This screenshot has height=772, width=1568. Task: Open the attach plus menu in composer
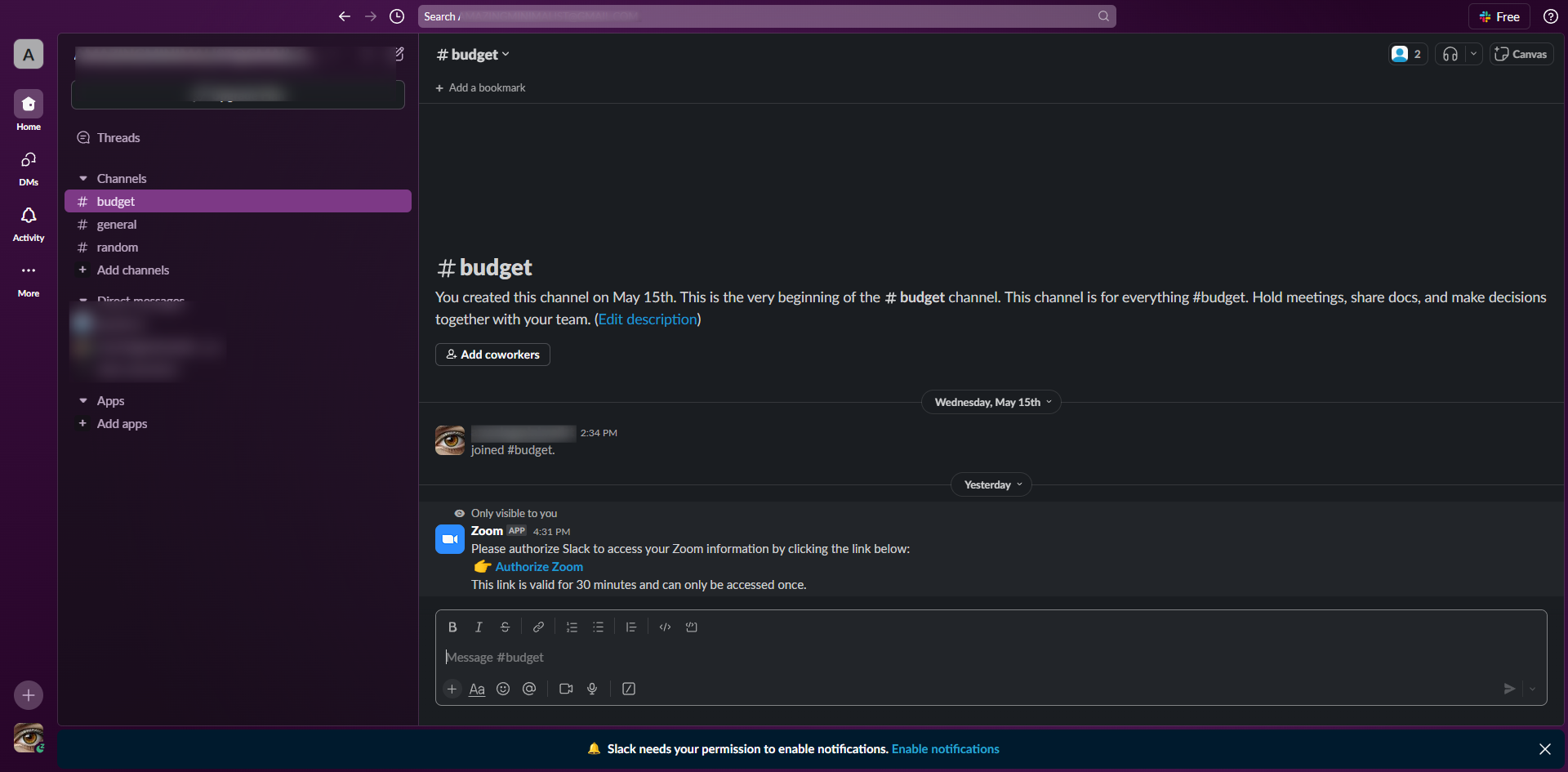(x=452, y=689)
